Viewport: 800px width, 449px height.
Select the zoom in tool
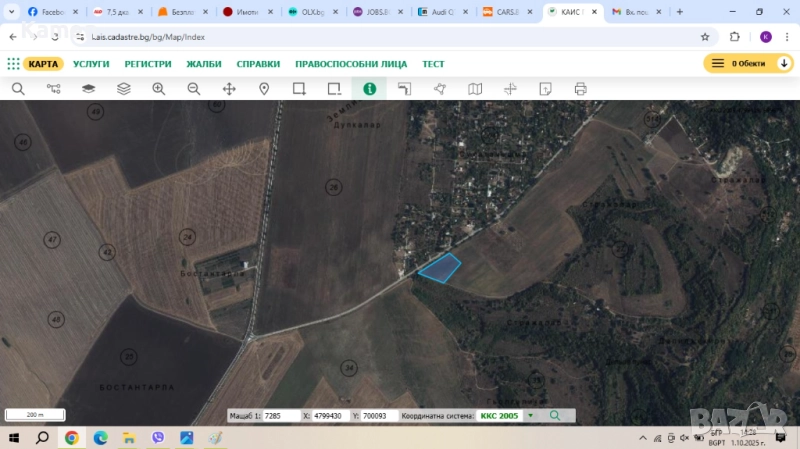pyautogui.click(x=159, y=89)
